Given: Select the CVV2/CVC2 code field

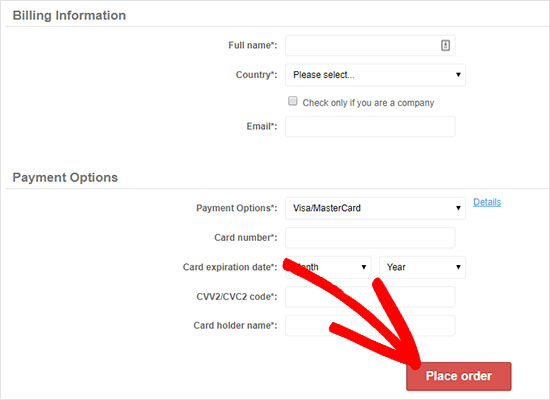Looking at the screenshot, I should [x=370, y=297].
